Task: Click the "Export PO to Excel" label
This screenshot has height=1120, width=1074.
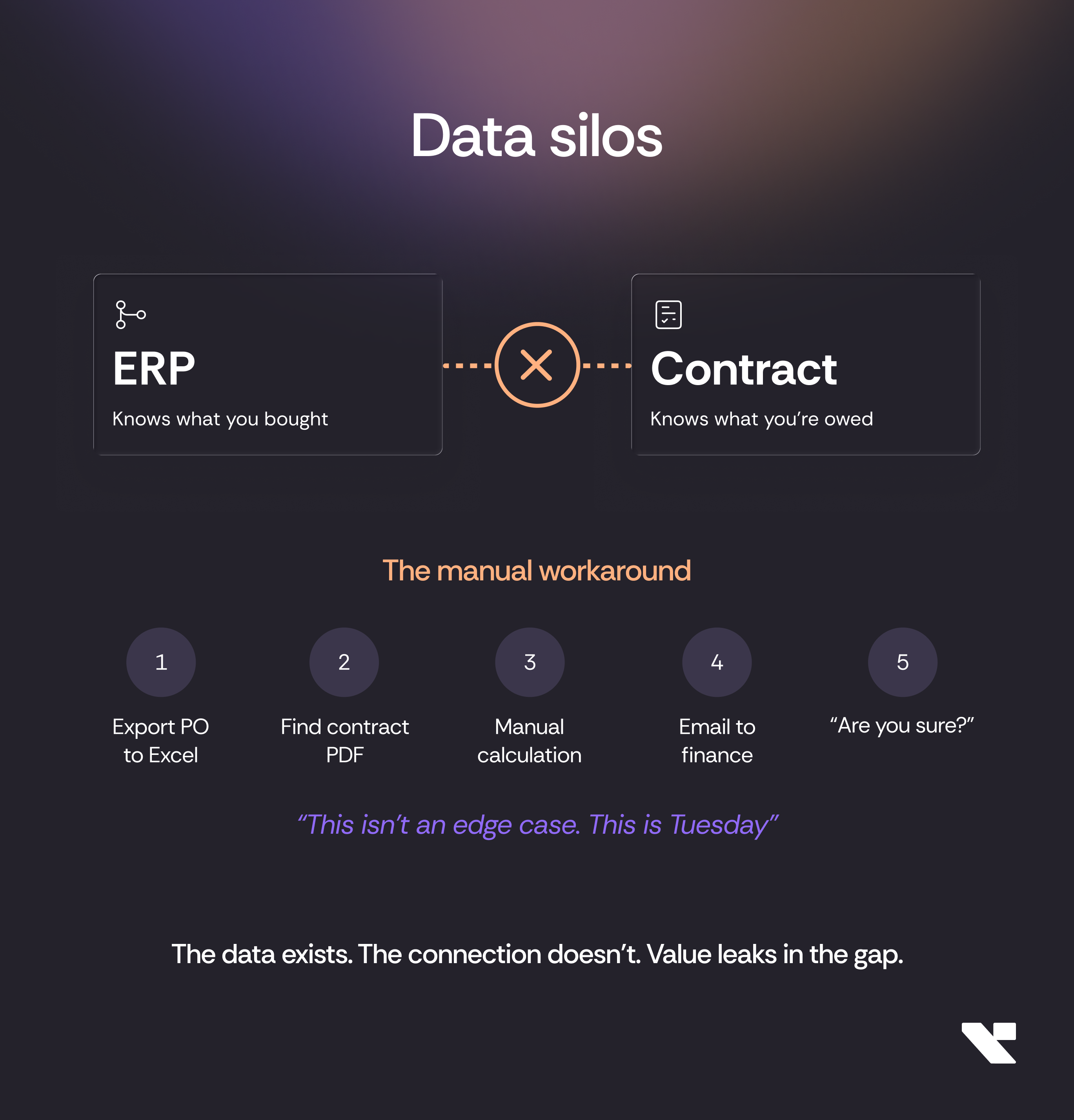Action: 161,740
